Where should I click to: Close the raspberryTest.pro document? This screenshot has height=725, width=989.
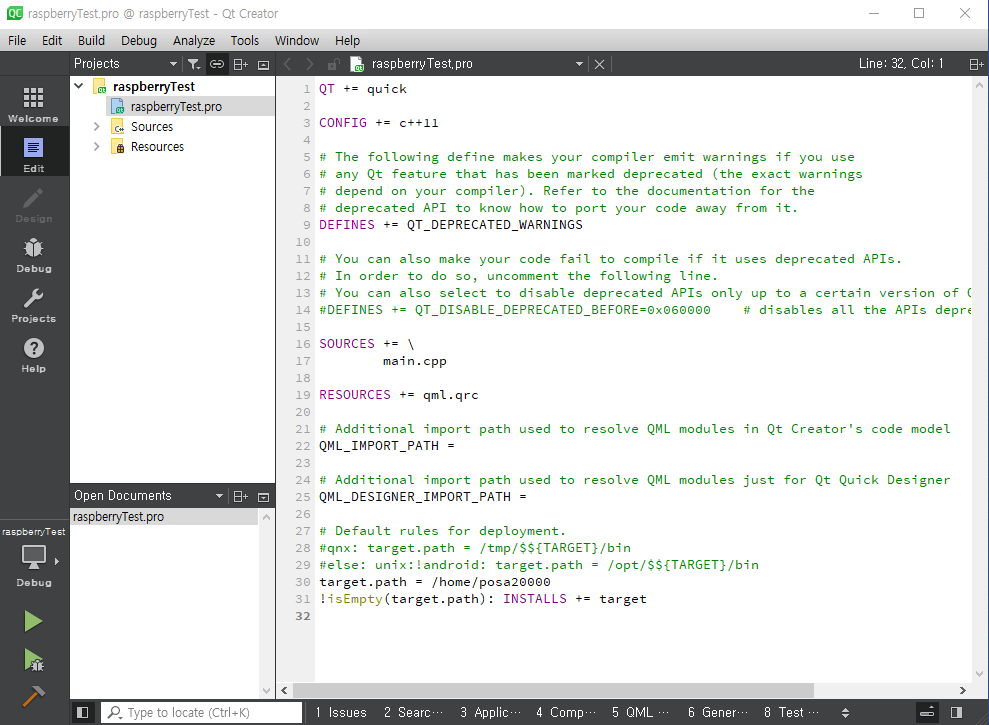tap(599, 64)
